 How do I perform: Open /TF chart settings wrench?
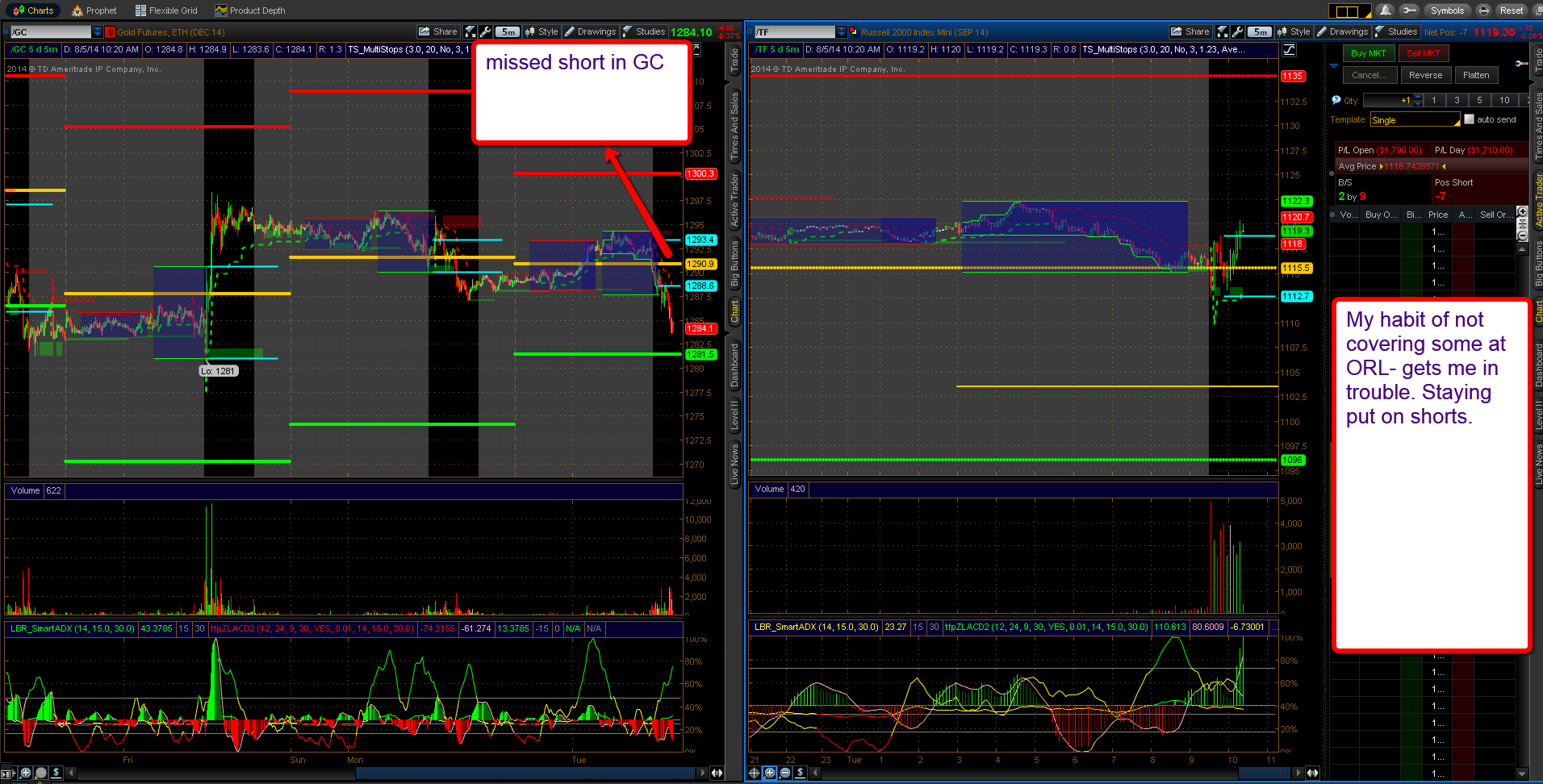pos(1238,31)
